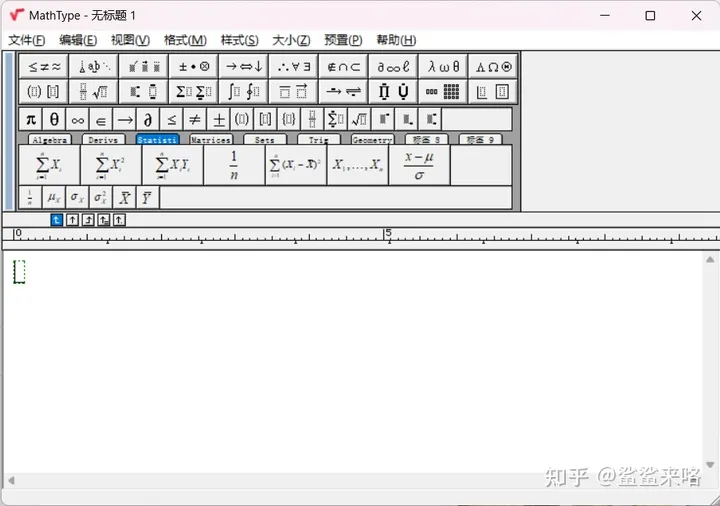
Task: Insert the sum of X_i Y_i expression
Action: (x=172, y=165)
